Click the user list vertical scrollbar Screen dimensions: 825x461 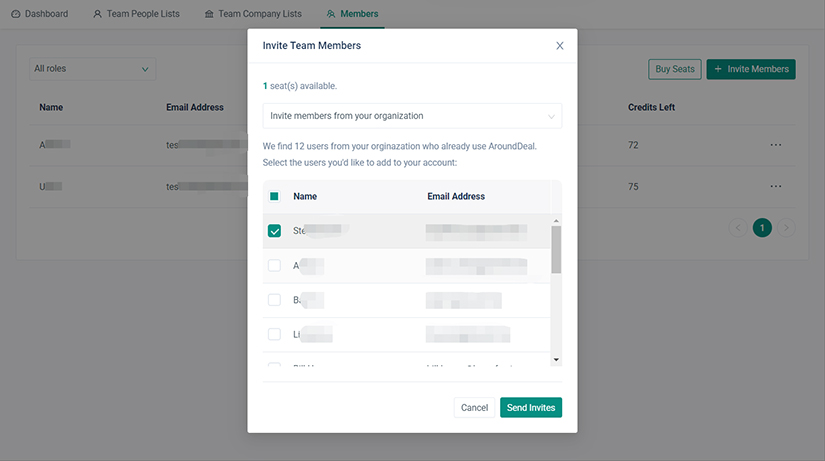tap(556, 249)
